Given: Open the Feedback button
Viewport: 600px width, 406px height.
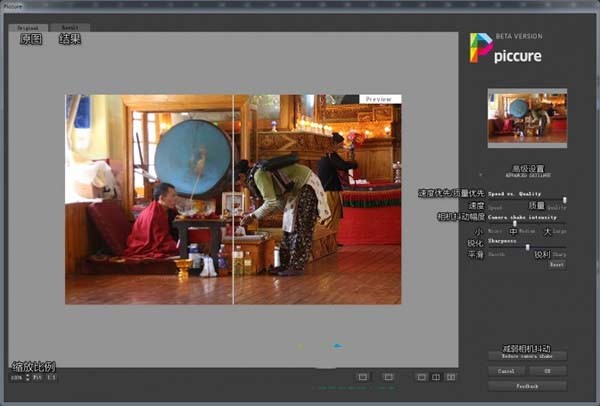Looking at the screenshot, I should click(x=527, y=385).
